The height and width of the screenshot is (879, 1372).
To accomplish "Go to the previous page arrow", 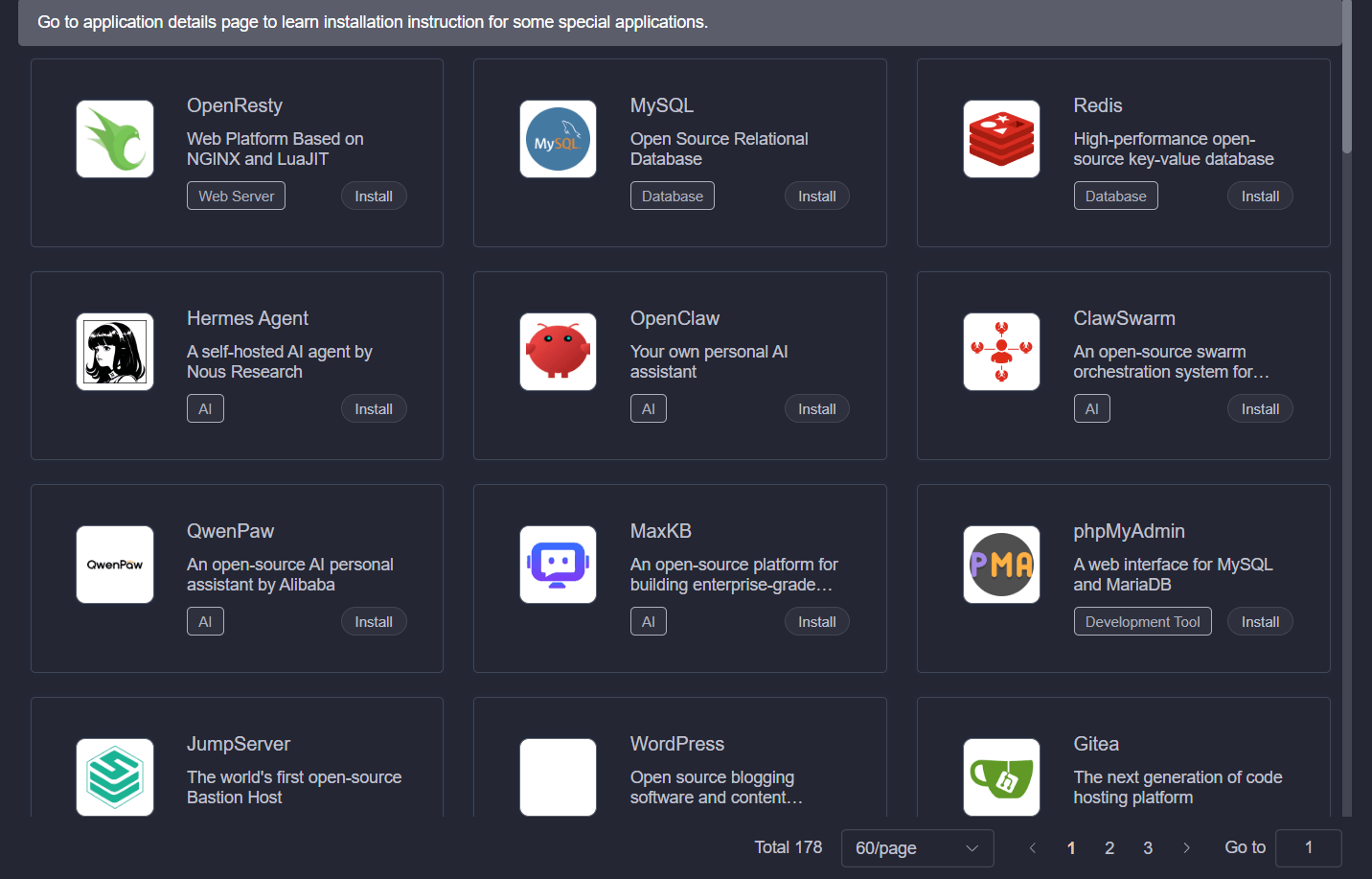I will [x=1032, y=847].
